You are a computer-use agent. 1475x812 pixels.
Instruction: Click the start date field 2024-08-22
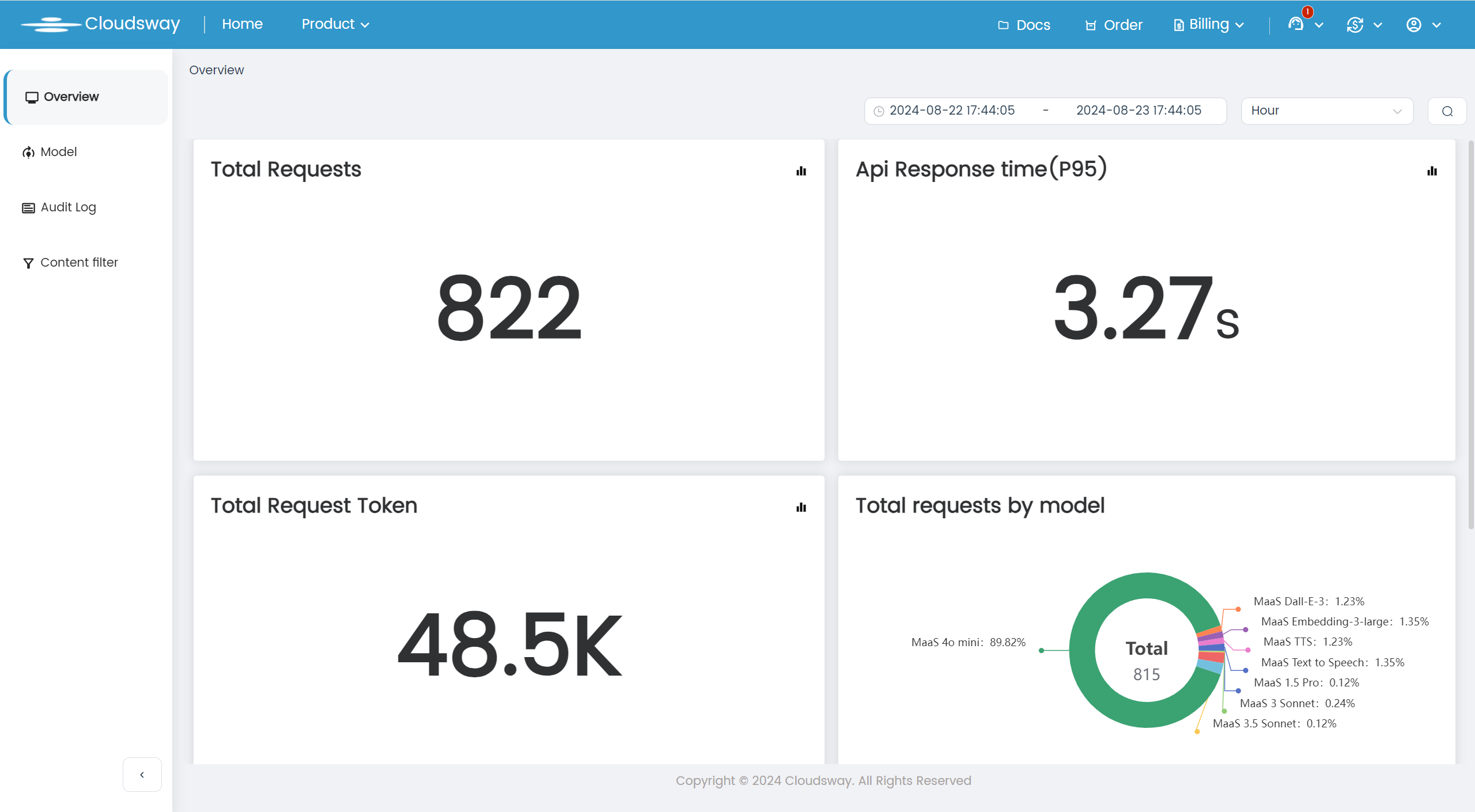952,111
